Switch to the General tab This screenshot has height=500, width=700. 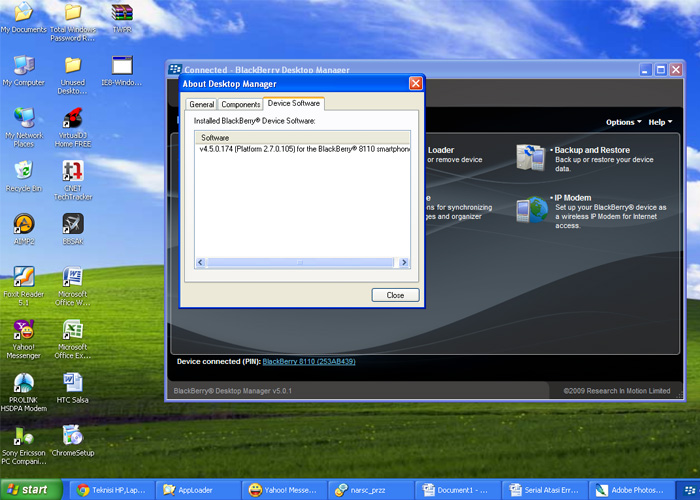coord(201,104)
